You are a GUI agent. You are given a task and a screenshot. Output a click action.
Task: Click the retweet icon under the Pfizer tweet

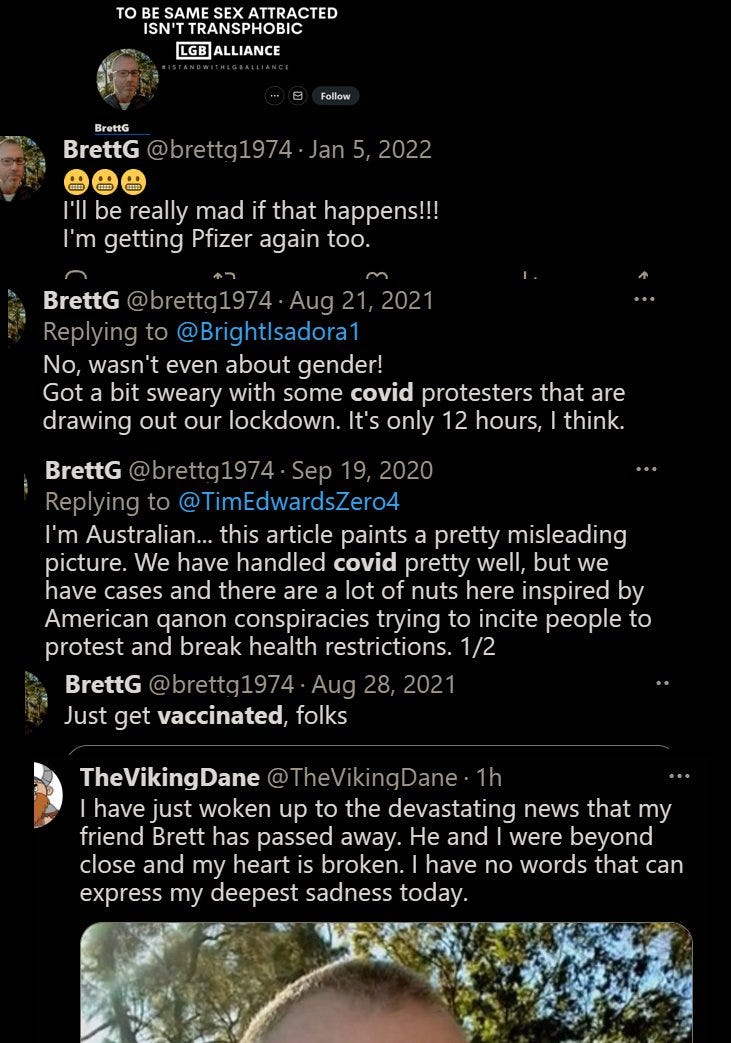[x=224, y=275]
